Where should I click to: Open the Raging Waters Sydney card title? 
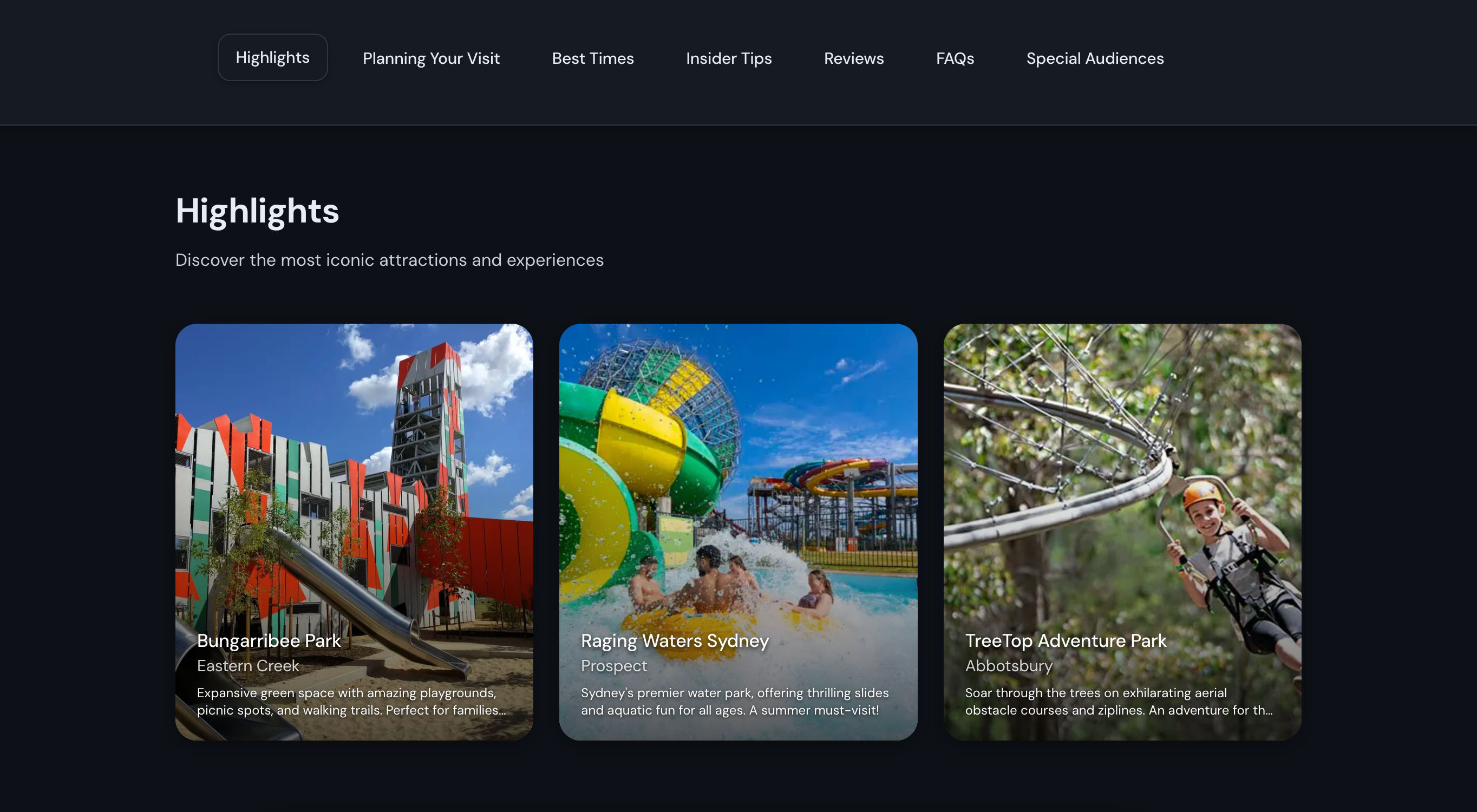tap(675, 640)
